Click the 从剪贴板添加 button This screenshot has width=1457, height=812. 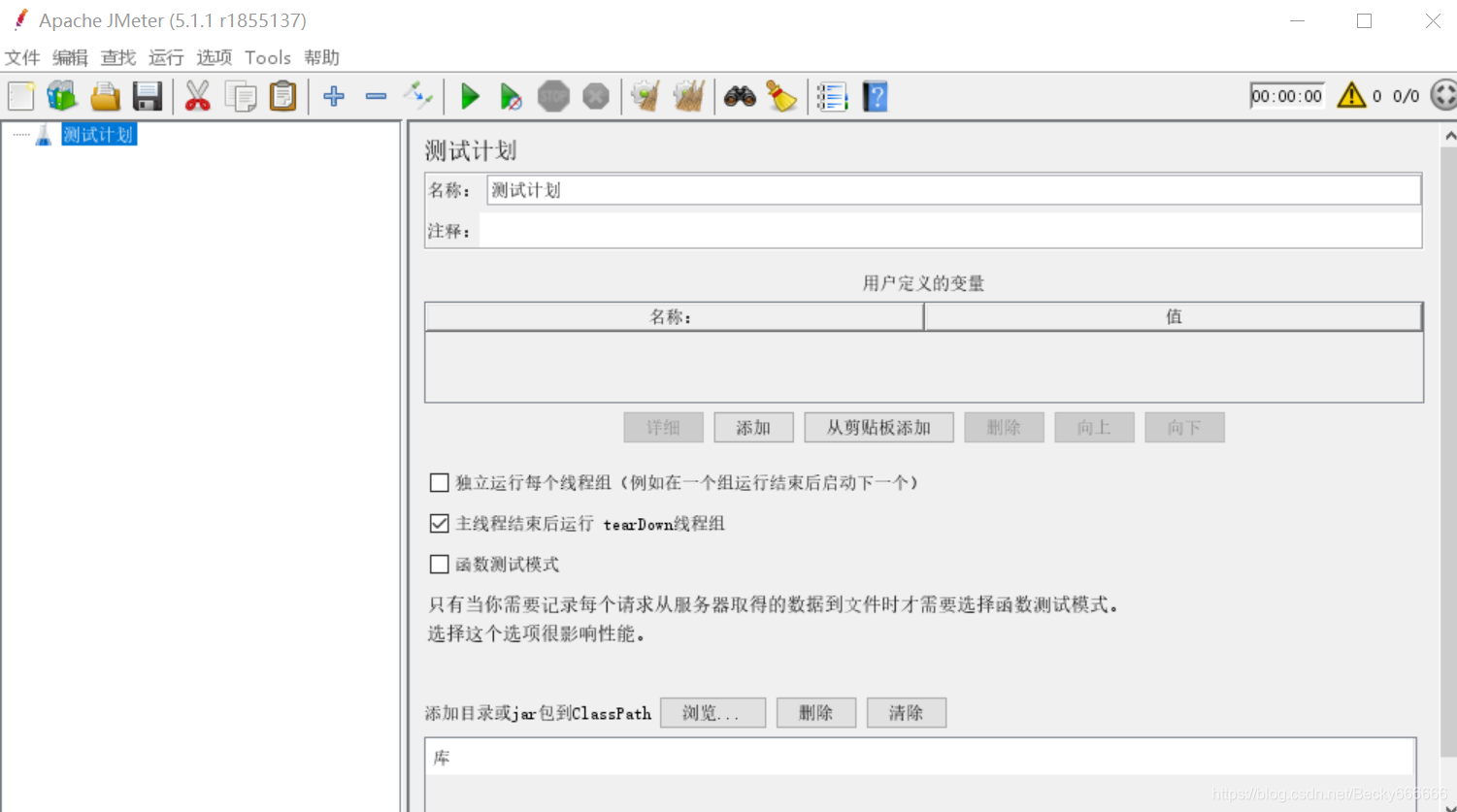click(878, 427)
